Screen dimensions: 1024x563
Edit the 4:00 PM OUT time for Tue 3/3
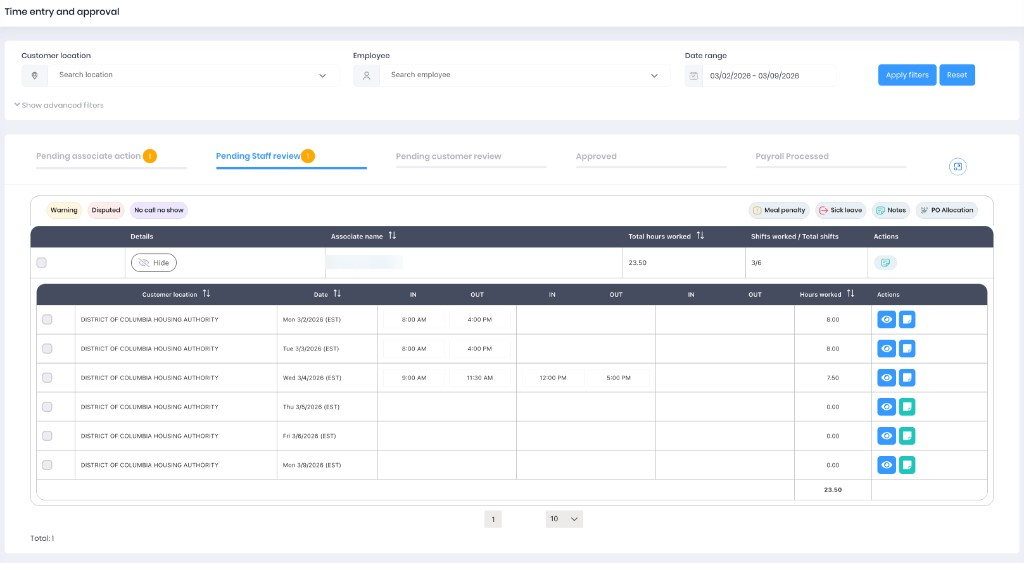pyautogui.click(x=480, y=349)
